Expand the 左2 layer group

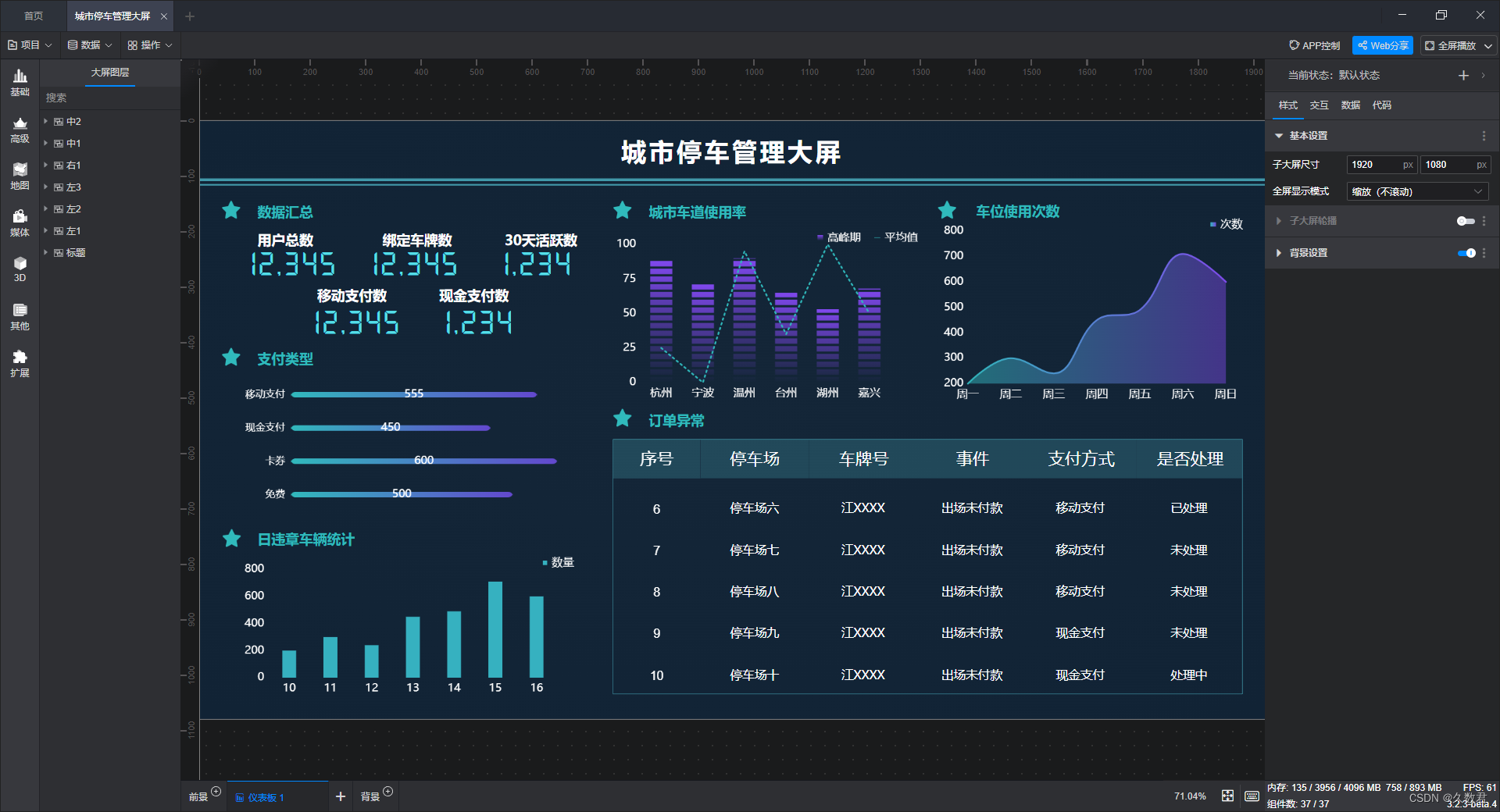coord(46,208)
